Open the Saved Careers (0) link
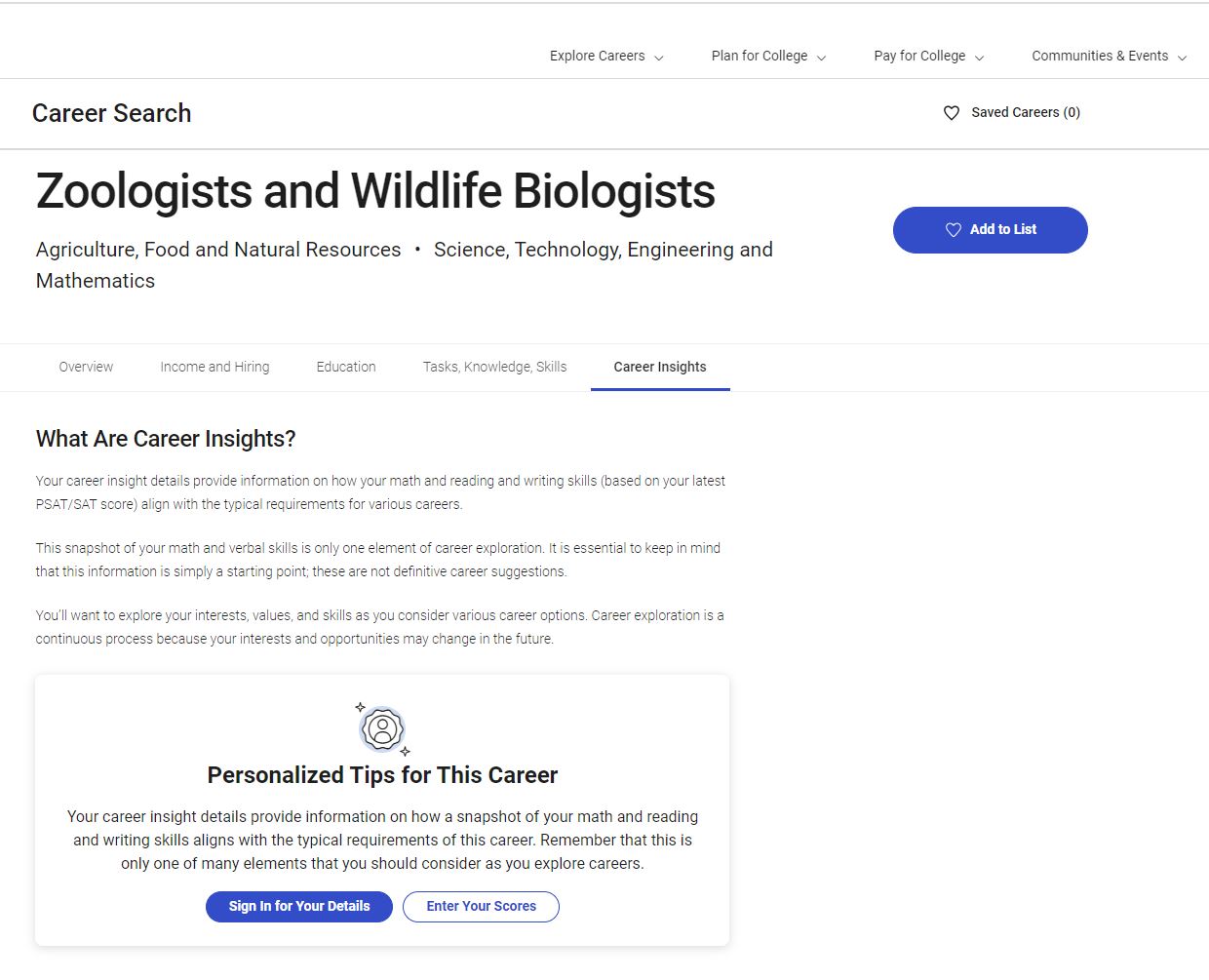The image size is (1209, 980). pos(1025,112)
